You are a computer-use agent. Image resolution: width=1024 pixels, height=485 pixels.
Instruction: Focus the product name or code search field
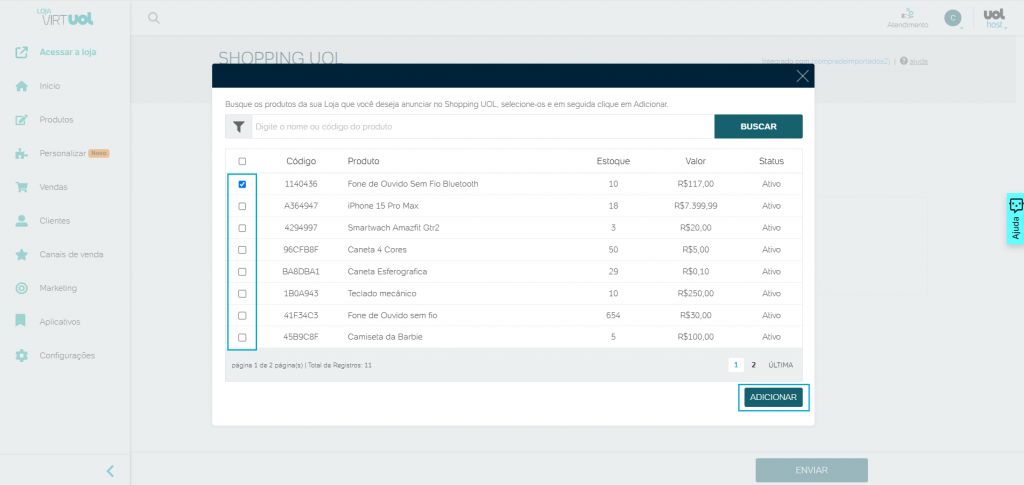[x=483, y=127]
